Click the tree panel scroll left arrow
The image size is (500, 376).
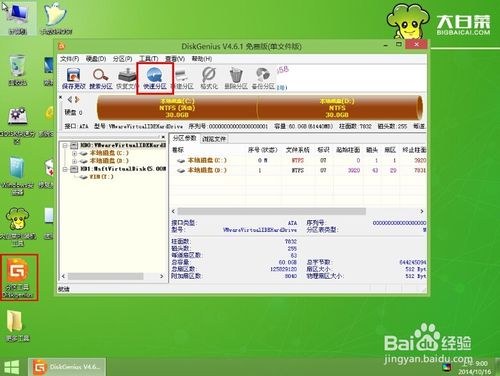[x=63, y=276]
